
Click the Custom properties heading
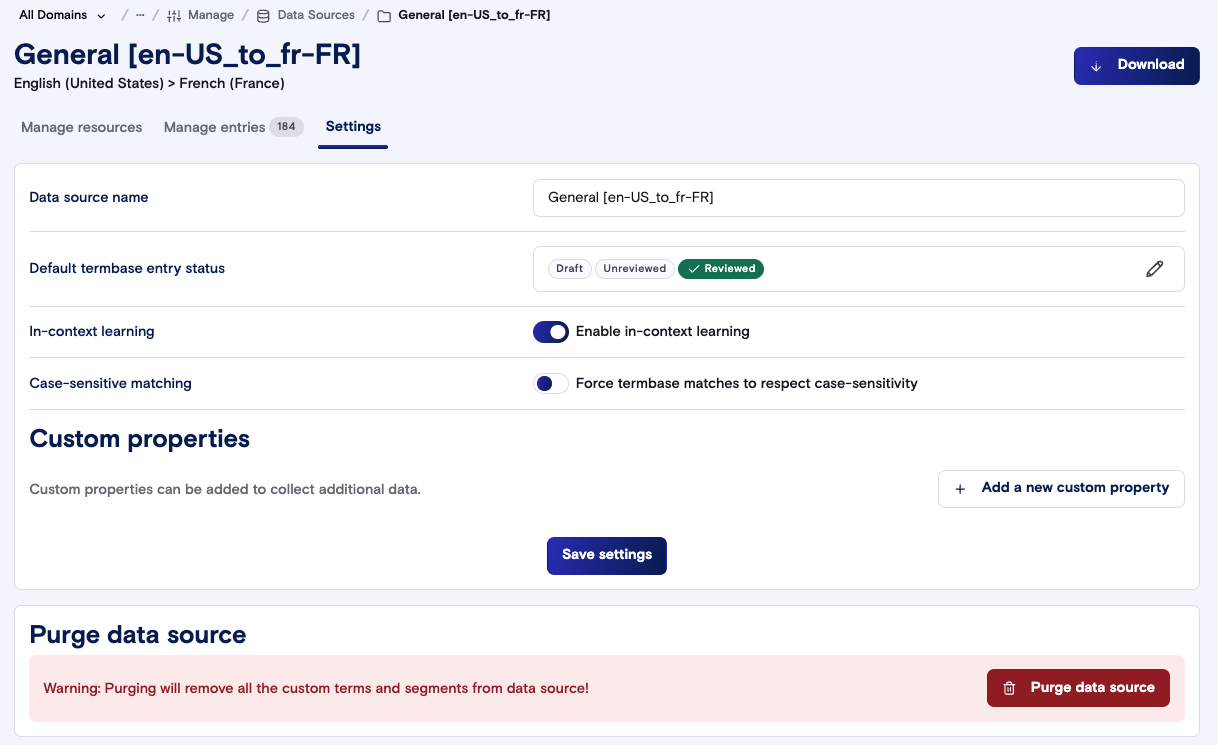coord(140,439)
